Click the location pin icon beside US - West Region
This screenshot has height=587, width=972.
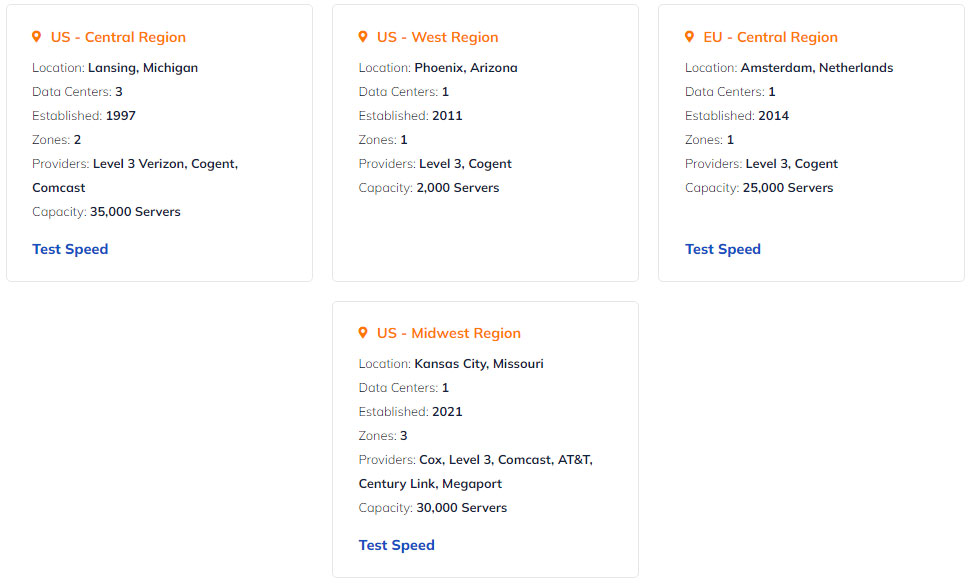coord(363,37)
